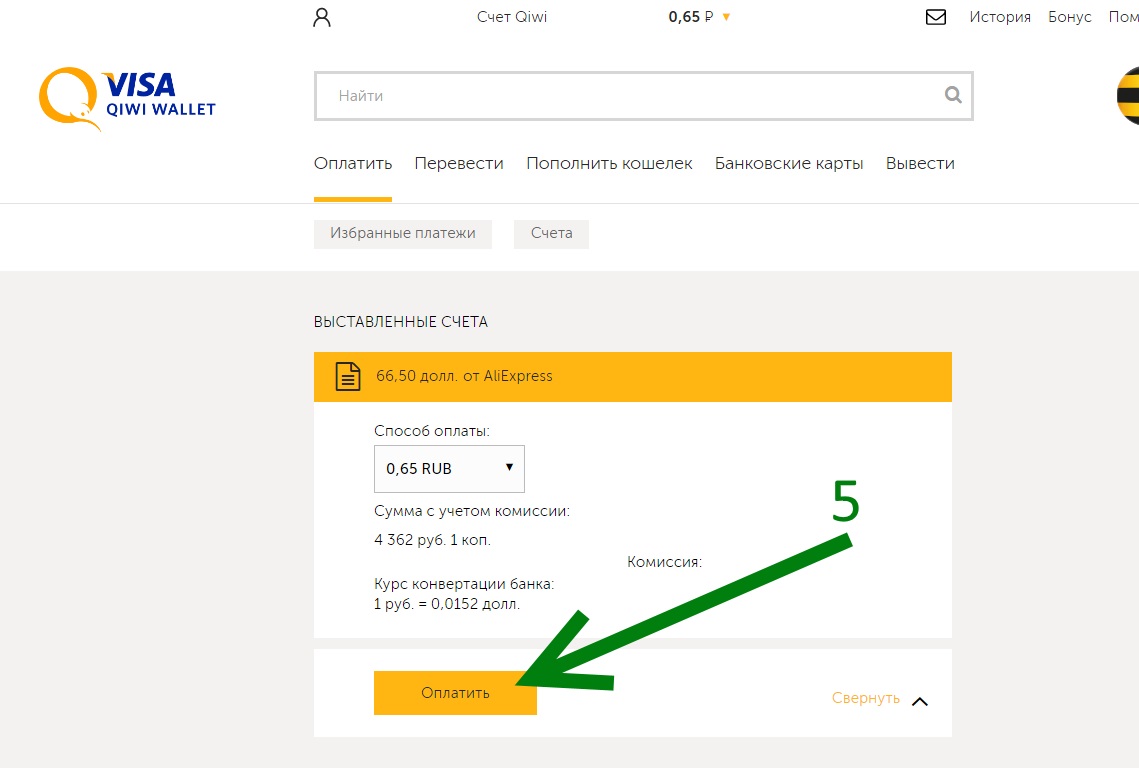Click the search magnifier icon

[x=953, y=96]
